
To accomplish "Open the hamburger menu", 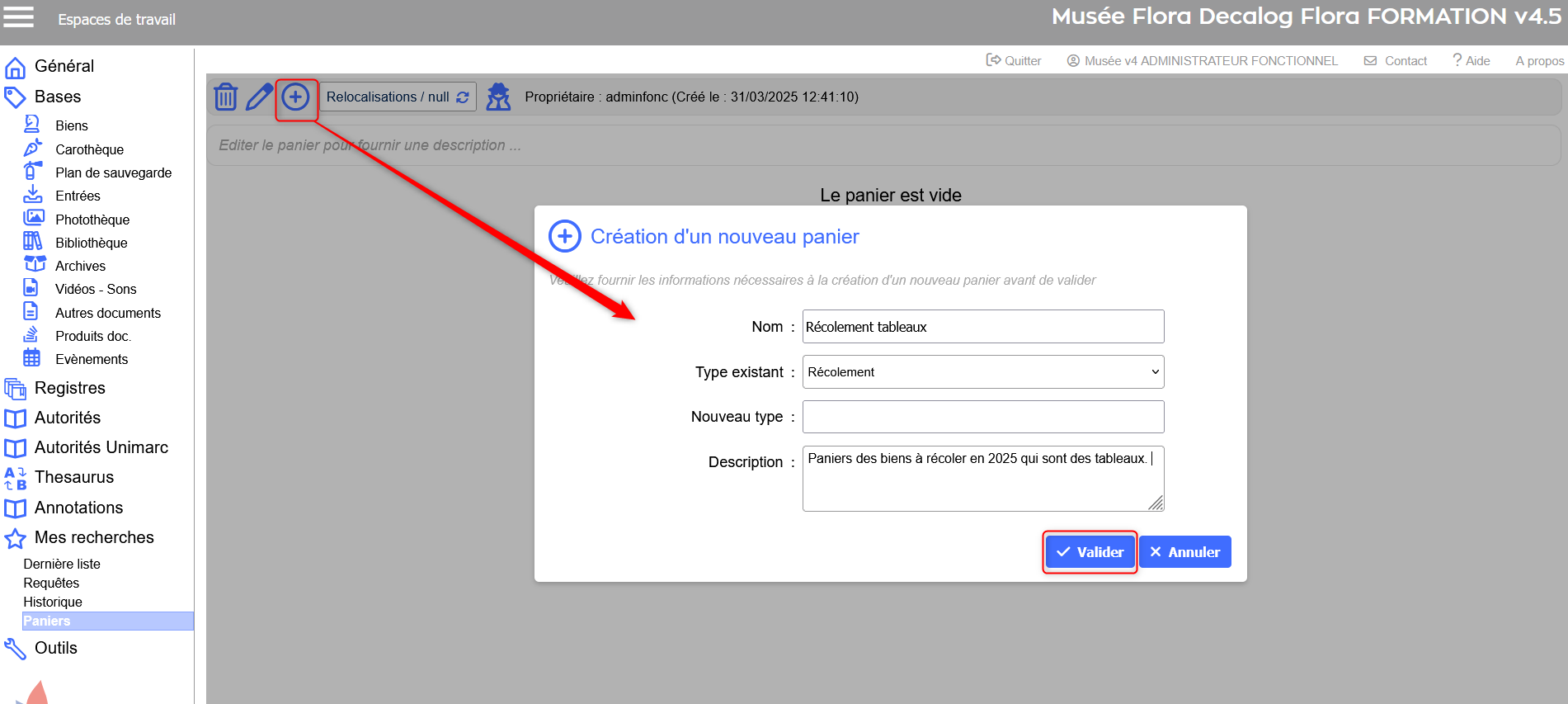I will coord(19,17).
